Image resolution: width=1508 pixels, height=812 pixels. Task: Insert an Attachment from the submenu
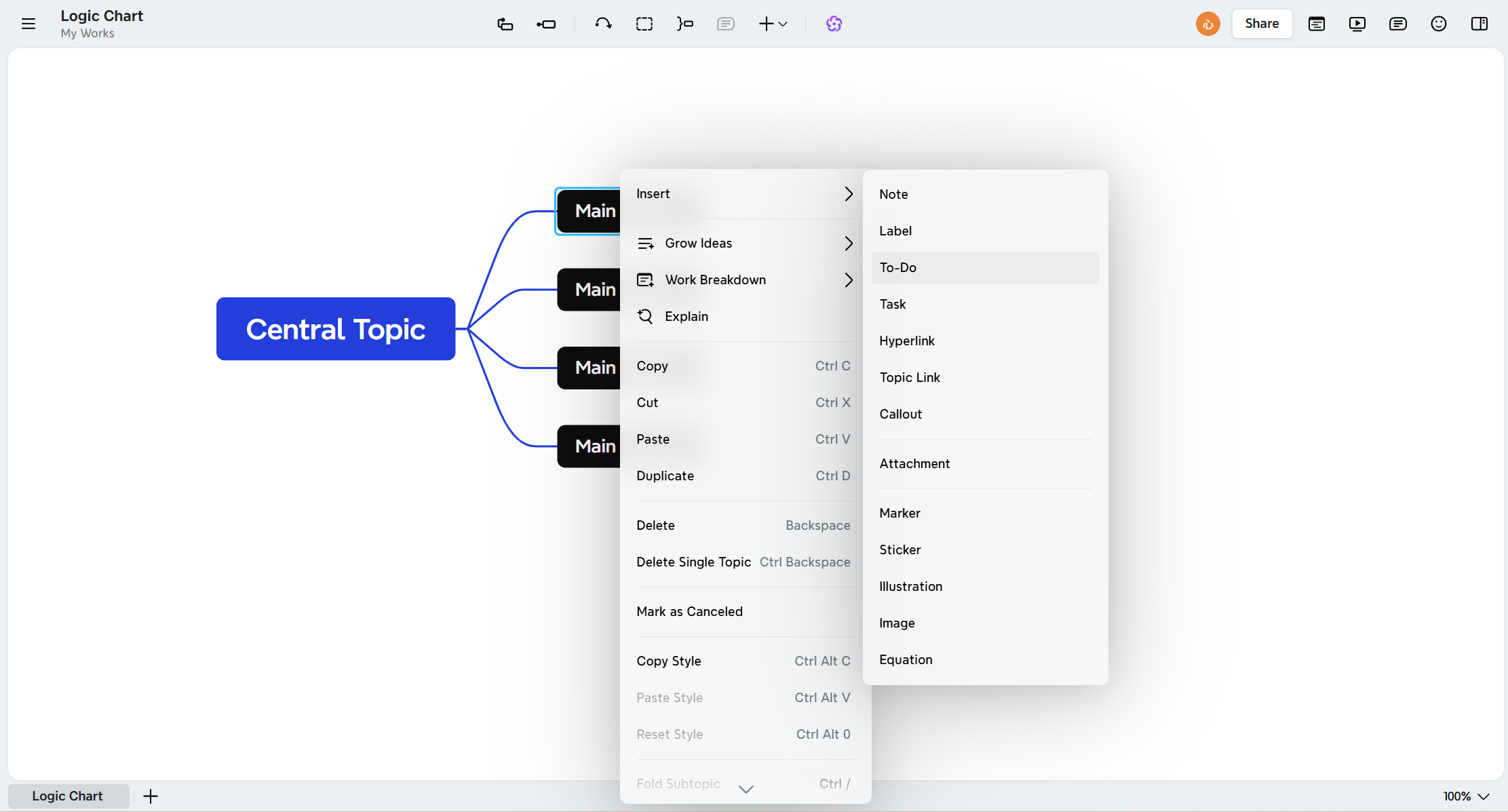click(985, 464)
